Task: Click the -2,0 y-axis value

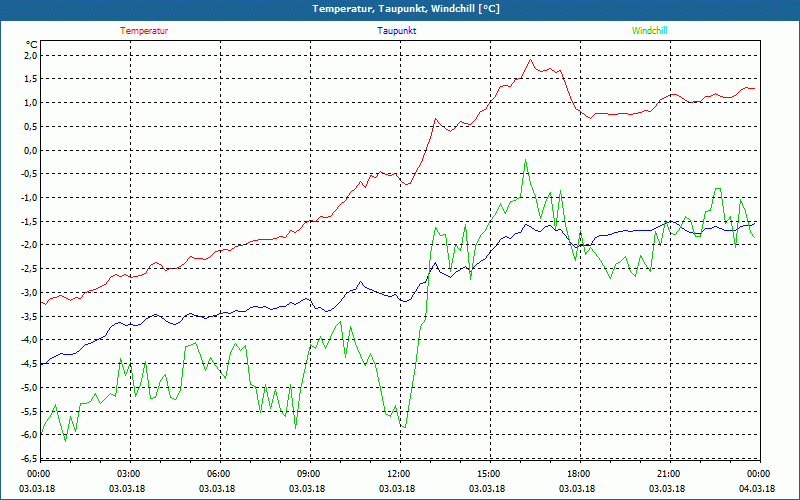Action: (x=30, y=245)
